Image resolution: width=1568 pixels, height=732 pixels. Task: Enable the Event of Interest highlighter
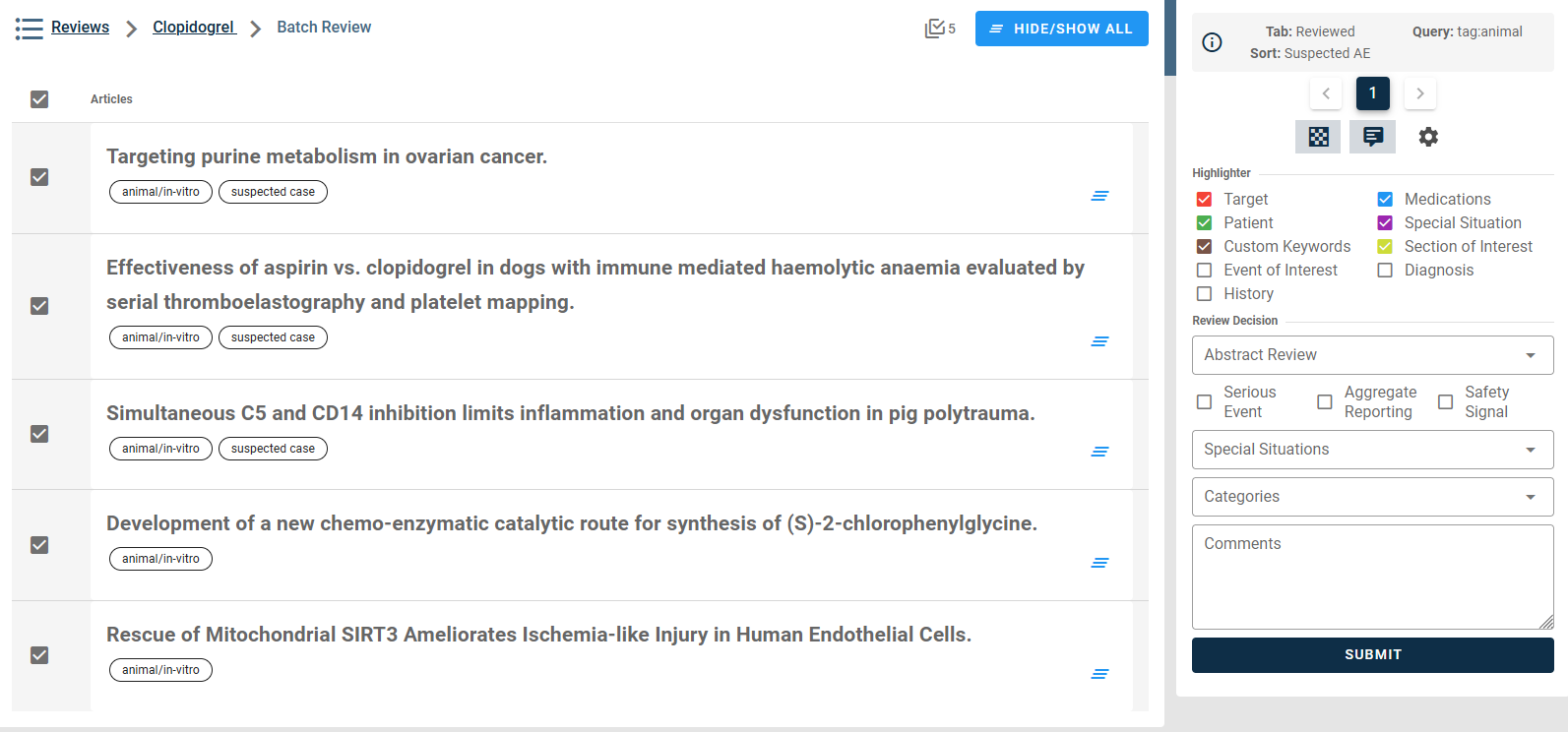(1204, 271)
